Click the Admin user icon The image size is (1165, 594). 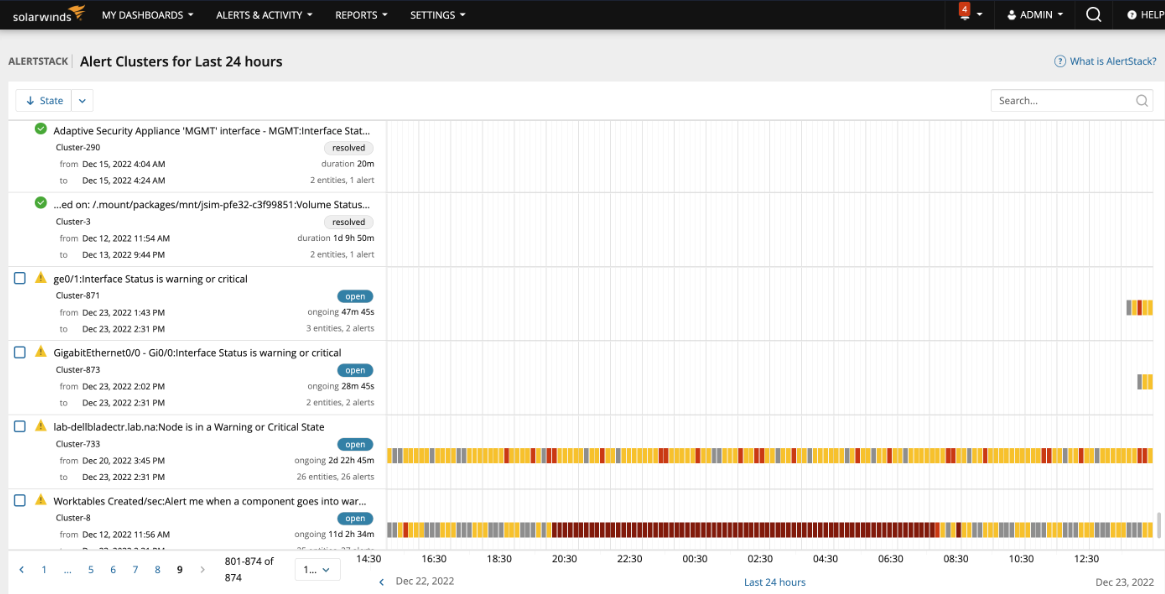pyautogui.click(x=1011, y=15)
